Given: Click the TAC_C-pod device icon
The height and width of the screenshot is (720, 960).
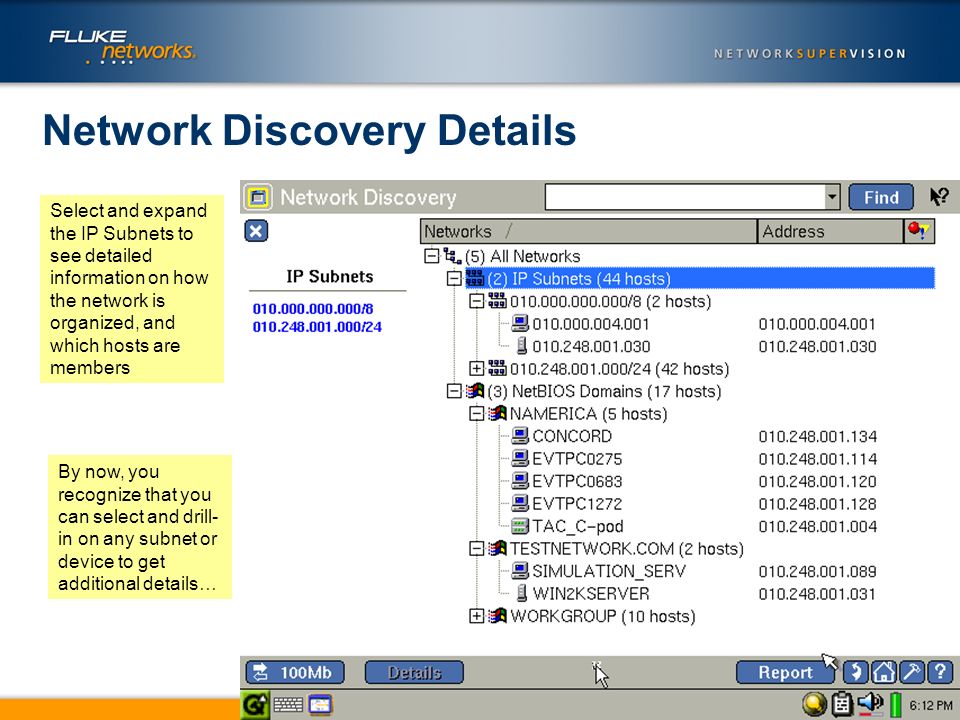Looking at the screenshot, I should (520, 526).
